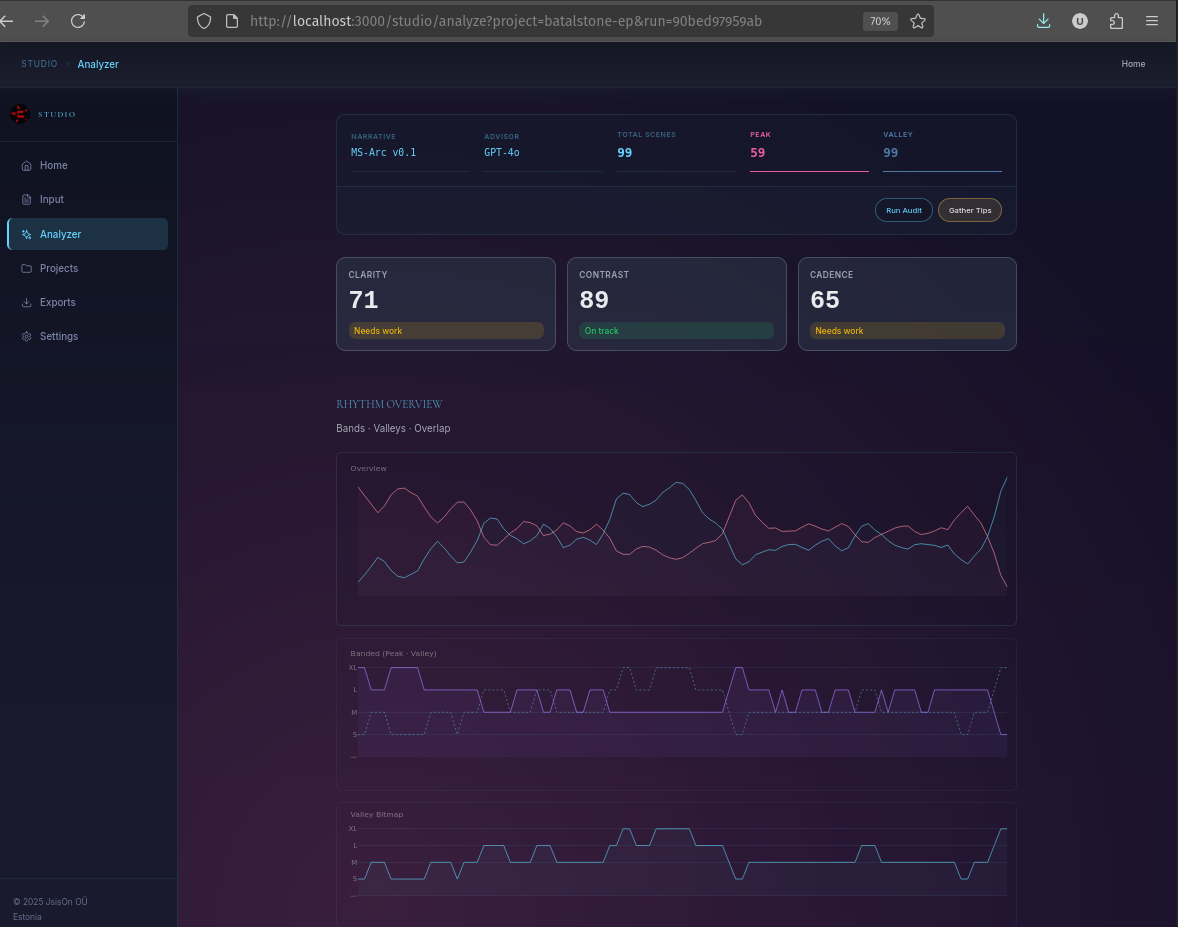The width and height of the screenshot is (1178, 927).
Task: Select the Analyzer sparkles icon in the sidebar
Action: pos(26,233)
